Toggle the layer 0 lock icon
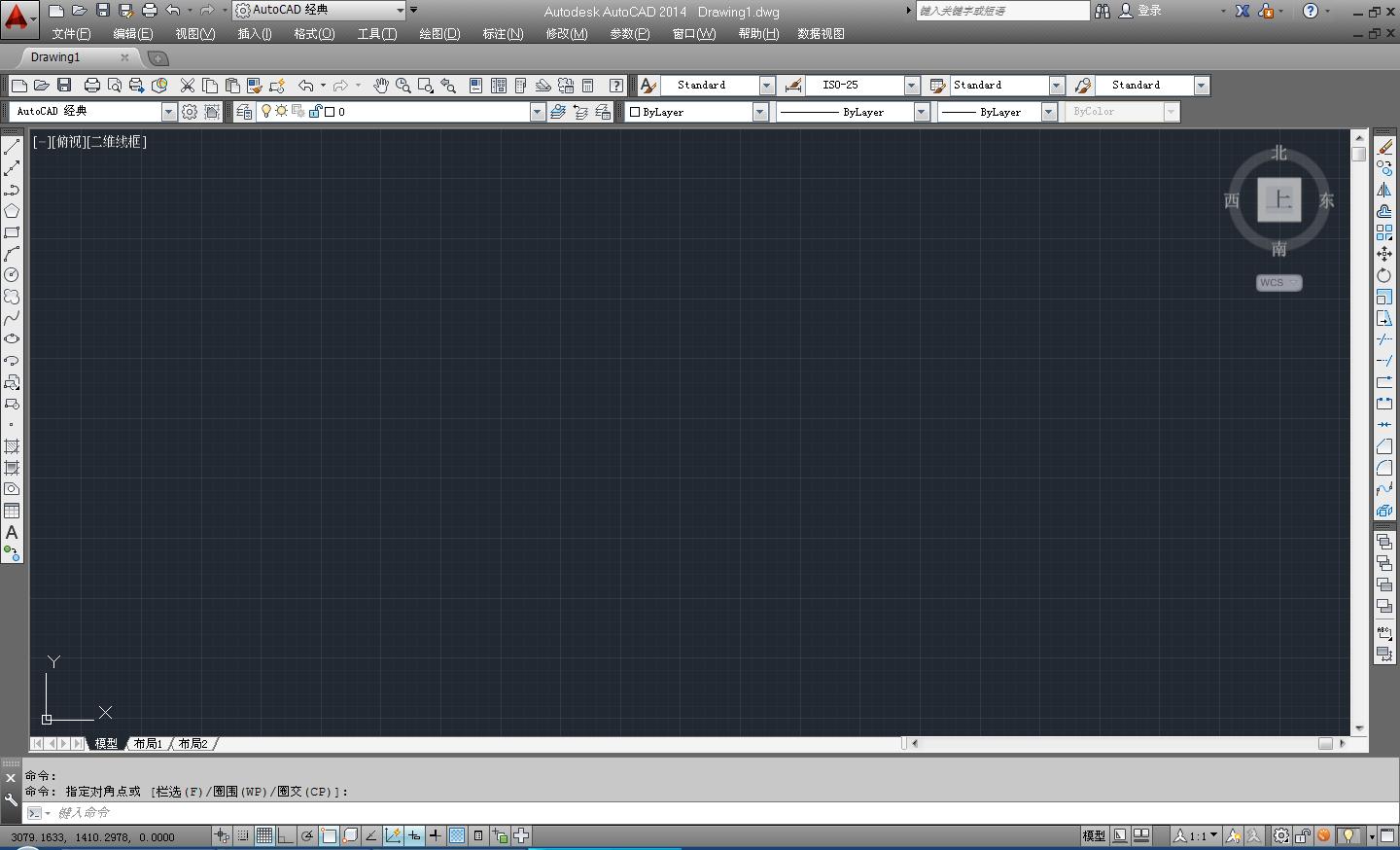Viewport: 1400px width, 850px height. pos(315,112)
